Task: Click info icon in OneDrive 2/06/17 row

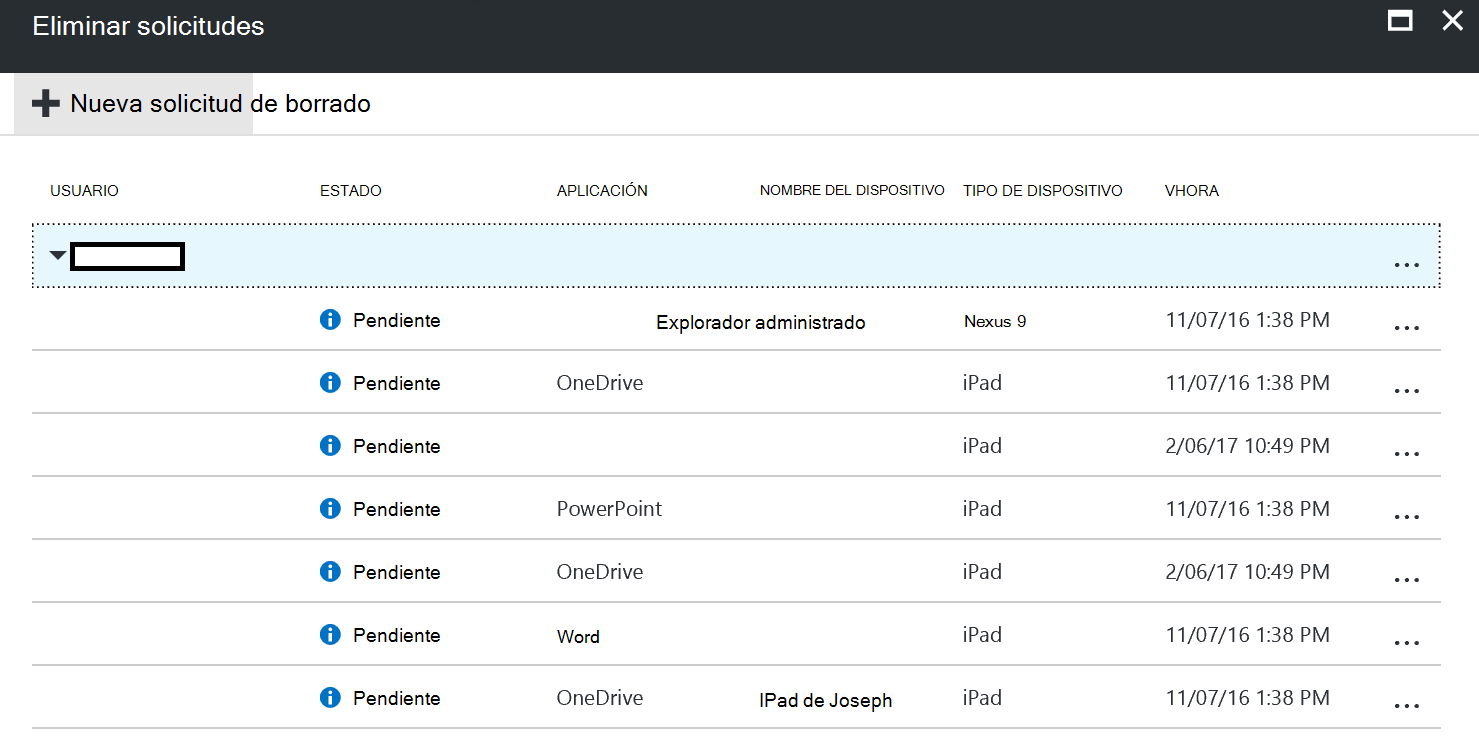Action: coord(330,572)
